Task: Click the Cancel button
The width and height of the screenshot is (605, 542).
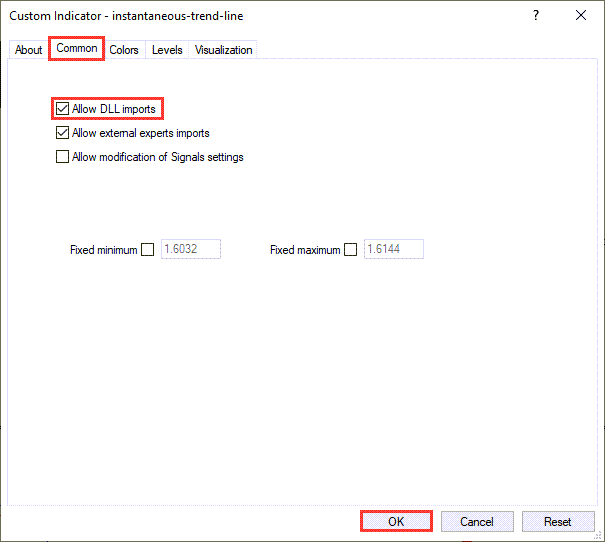Action: (477, 522)
